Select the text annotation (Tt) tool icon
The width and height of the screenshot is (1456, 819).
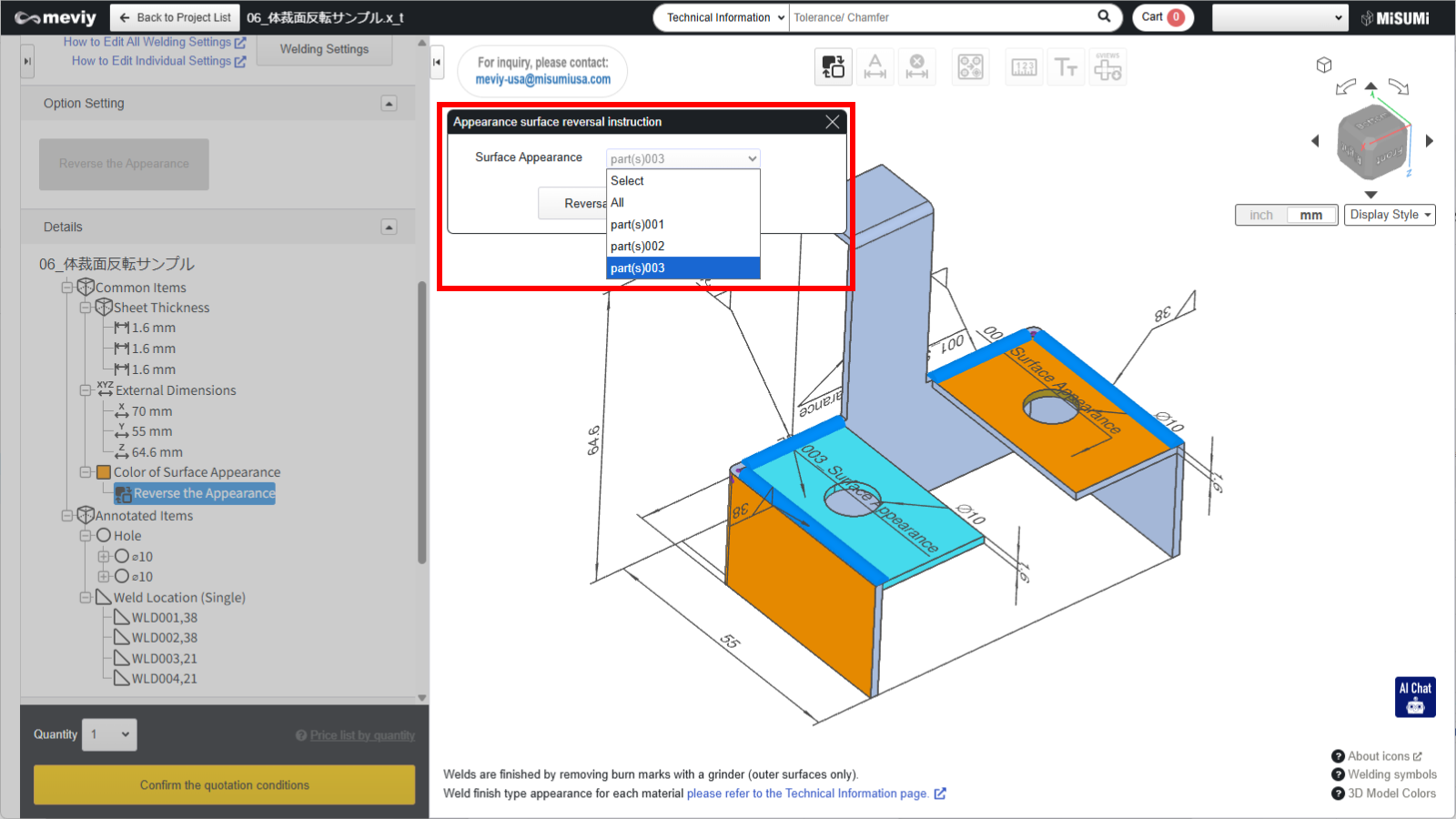1066,67
